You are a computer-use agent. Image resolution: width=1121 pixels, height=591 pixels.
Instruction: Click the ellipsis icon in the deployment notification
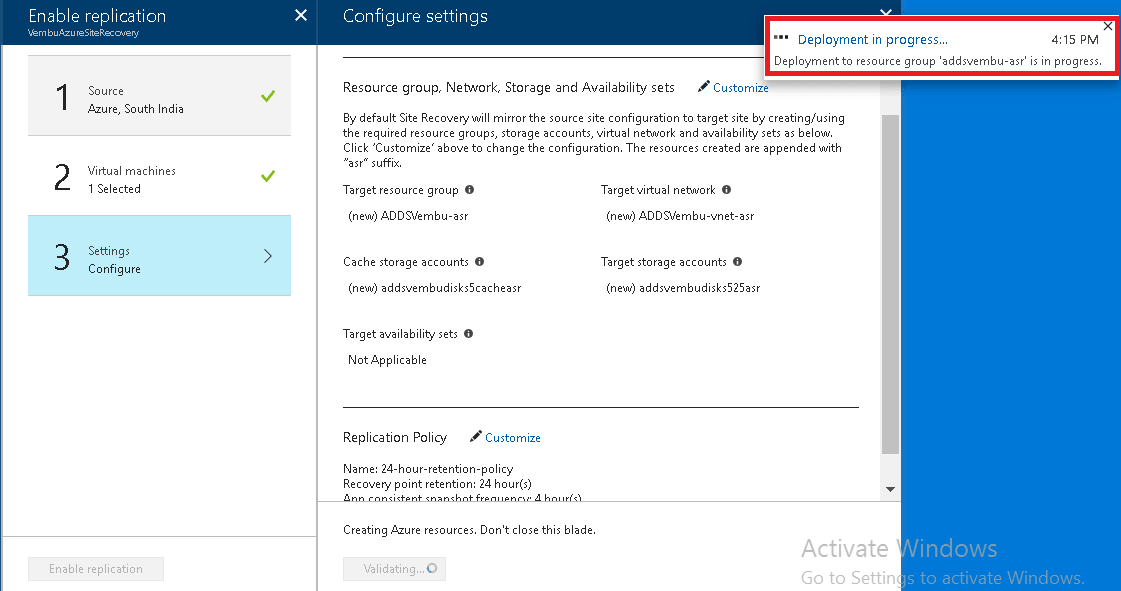pos(781,38)
